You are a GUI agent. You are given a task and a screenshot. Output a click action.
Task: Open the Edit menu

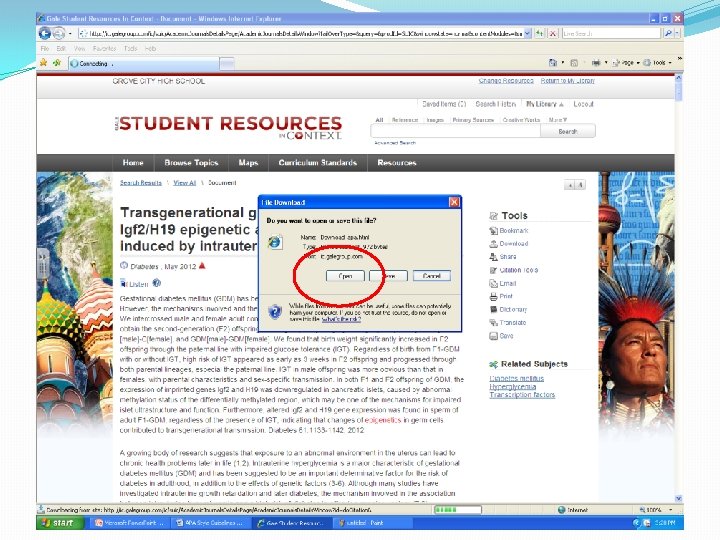(x=61, y=48)
